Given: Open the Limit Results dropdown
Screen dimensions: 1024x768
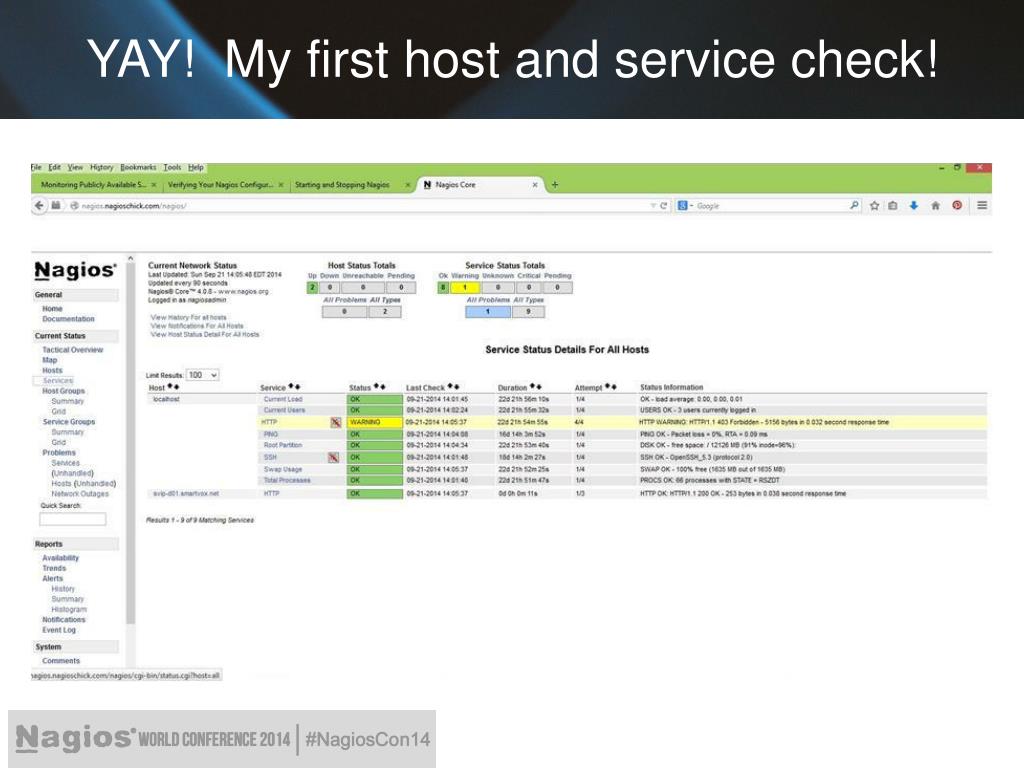Looking at the screenshot, I should (202, 375).
